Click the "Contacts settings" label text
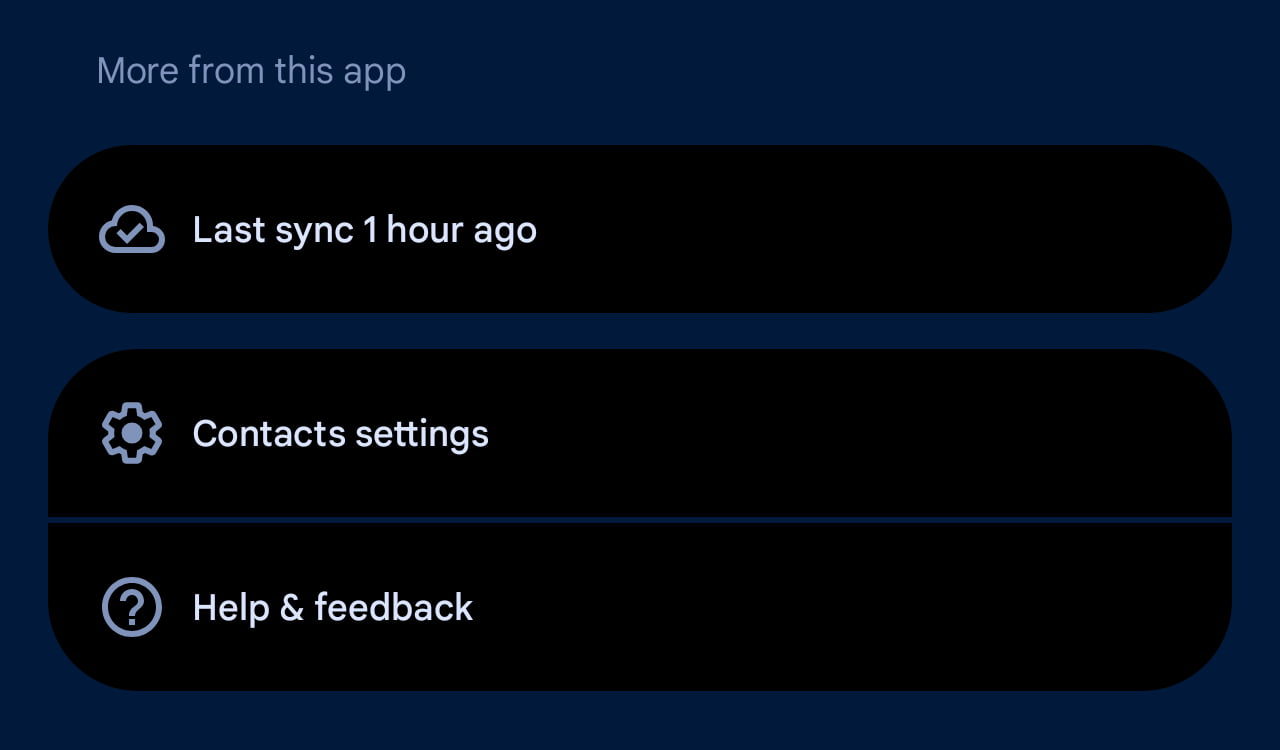This screenshot has width=1280, height=750. pos(340,434)
